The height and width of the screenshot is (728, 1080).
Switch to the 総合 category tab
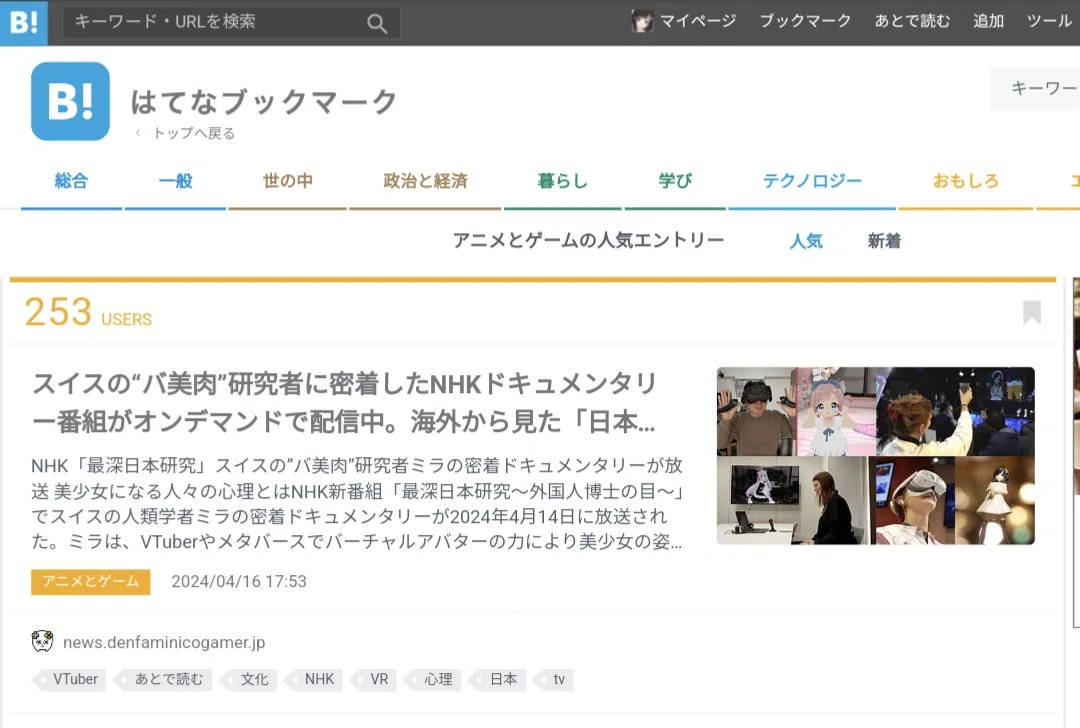click(x=72, y=181)
